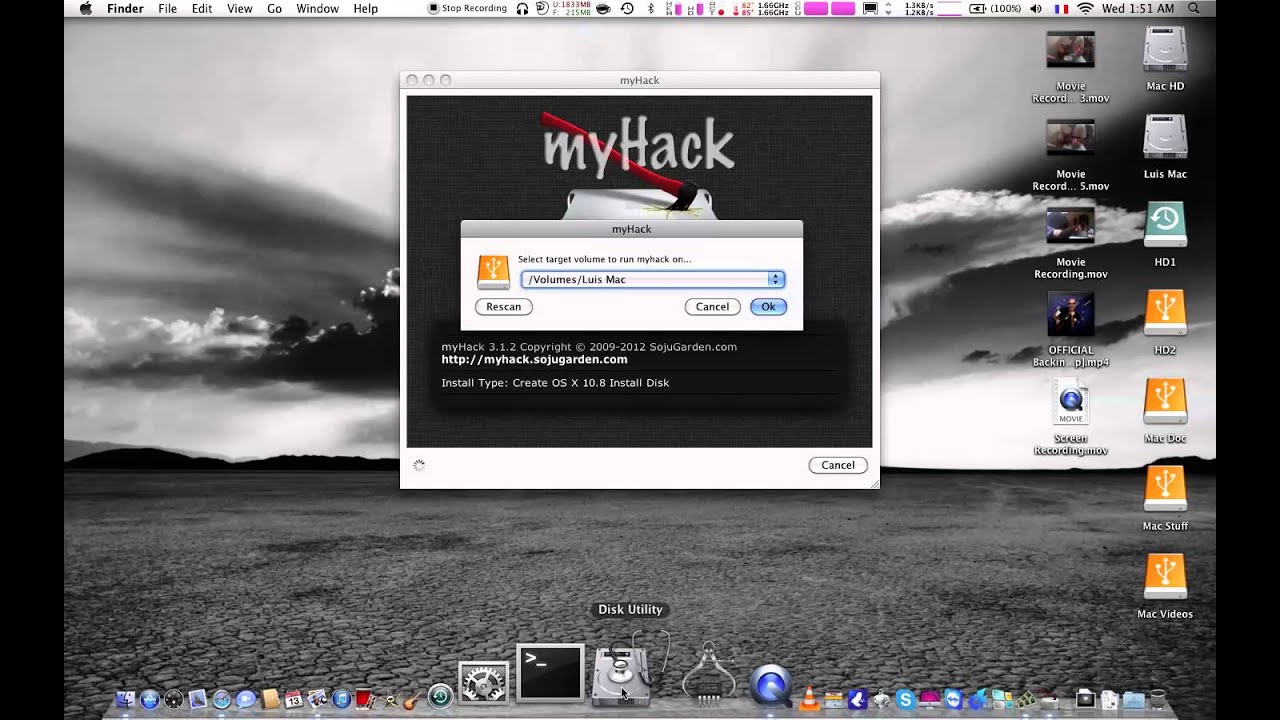The height and width of the screenshot is (720, 1280).
Task: Select the HD2 USB drive icon
Action: point(1165,314)
